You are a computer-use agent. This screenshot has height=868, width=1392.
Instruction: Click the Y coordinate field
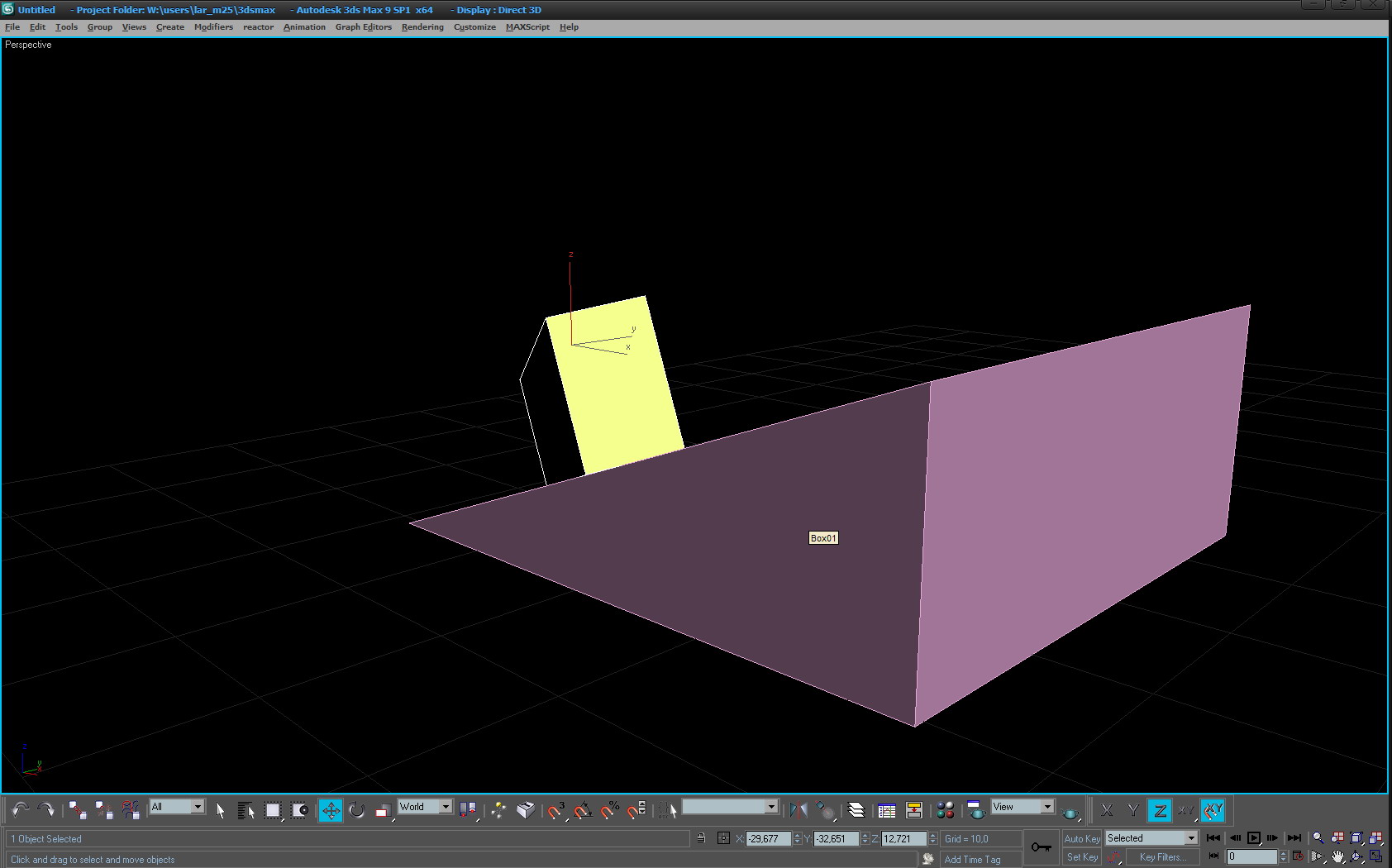click(x=837, y=839)
